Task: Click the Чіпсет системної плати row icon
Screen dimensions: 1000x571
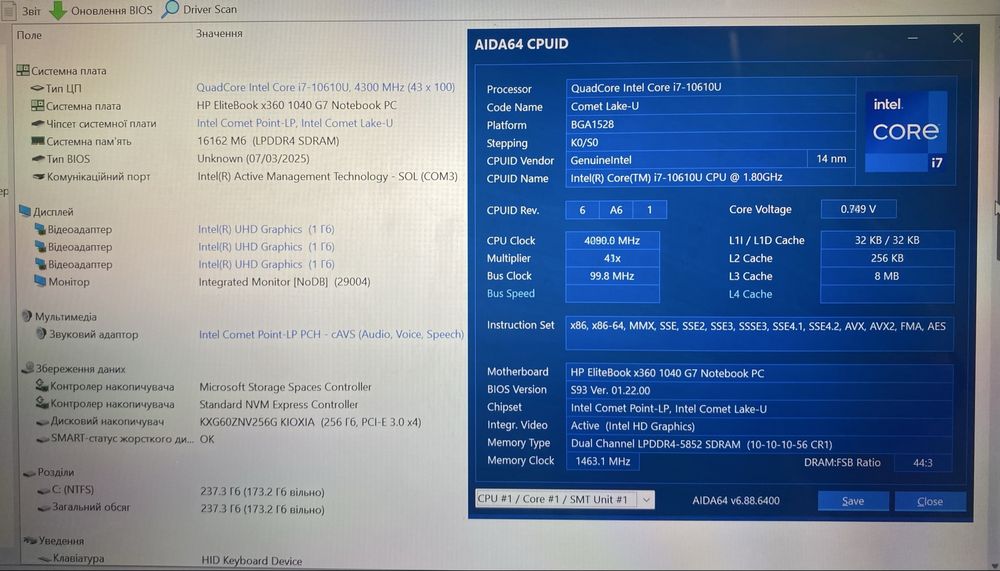Action: click(x=38, y=124)
